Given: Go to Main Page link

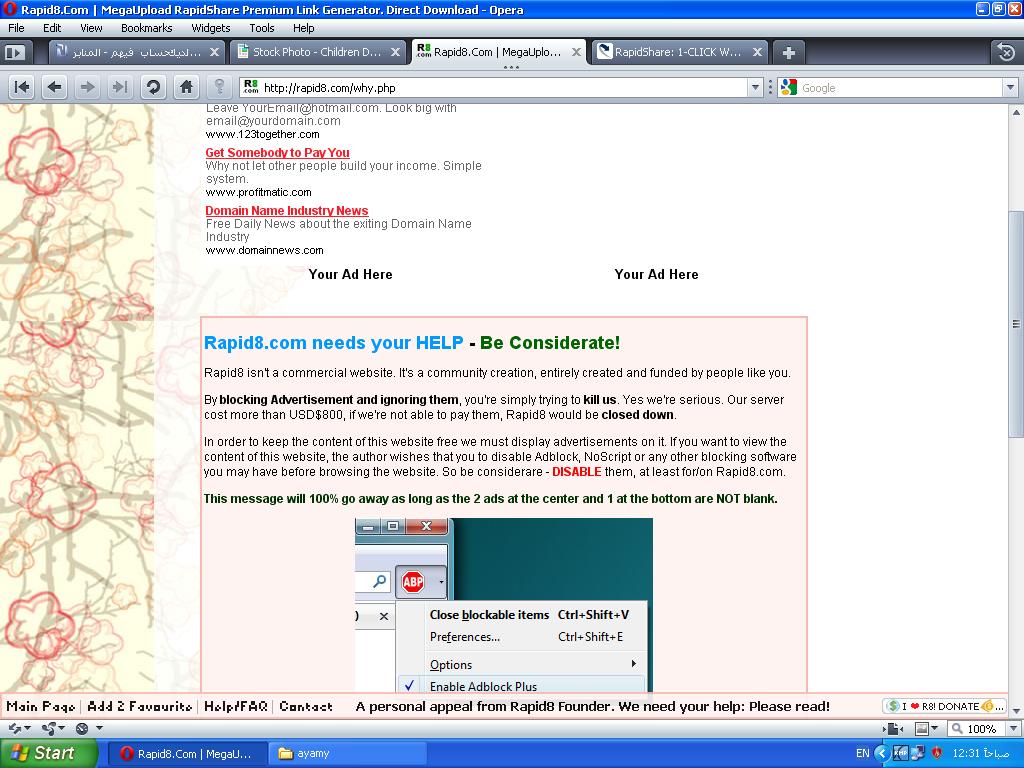Looking at the screenshot, I should click(x=40, y=706).
